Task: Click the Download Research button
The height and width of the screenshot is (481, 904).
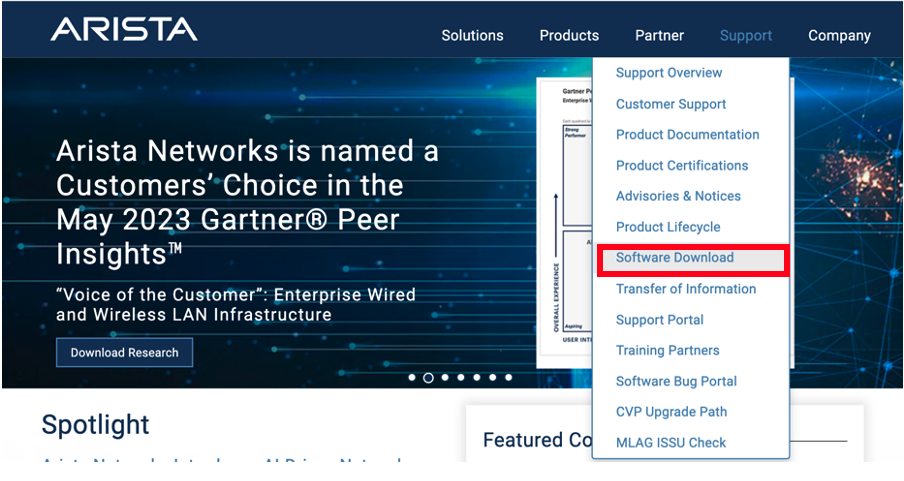Action: point(125,353)
